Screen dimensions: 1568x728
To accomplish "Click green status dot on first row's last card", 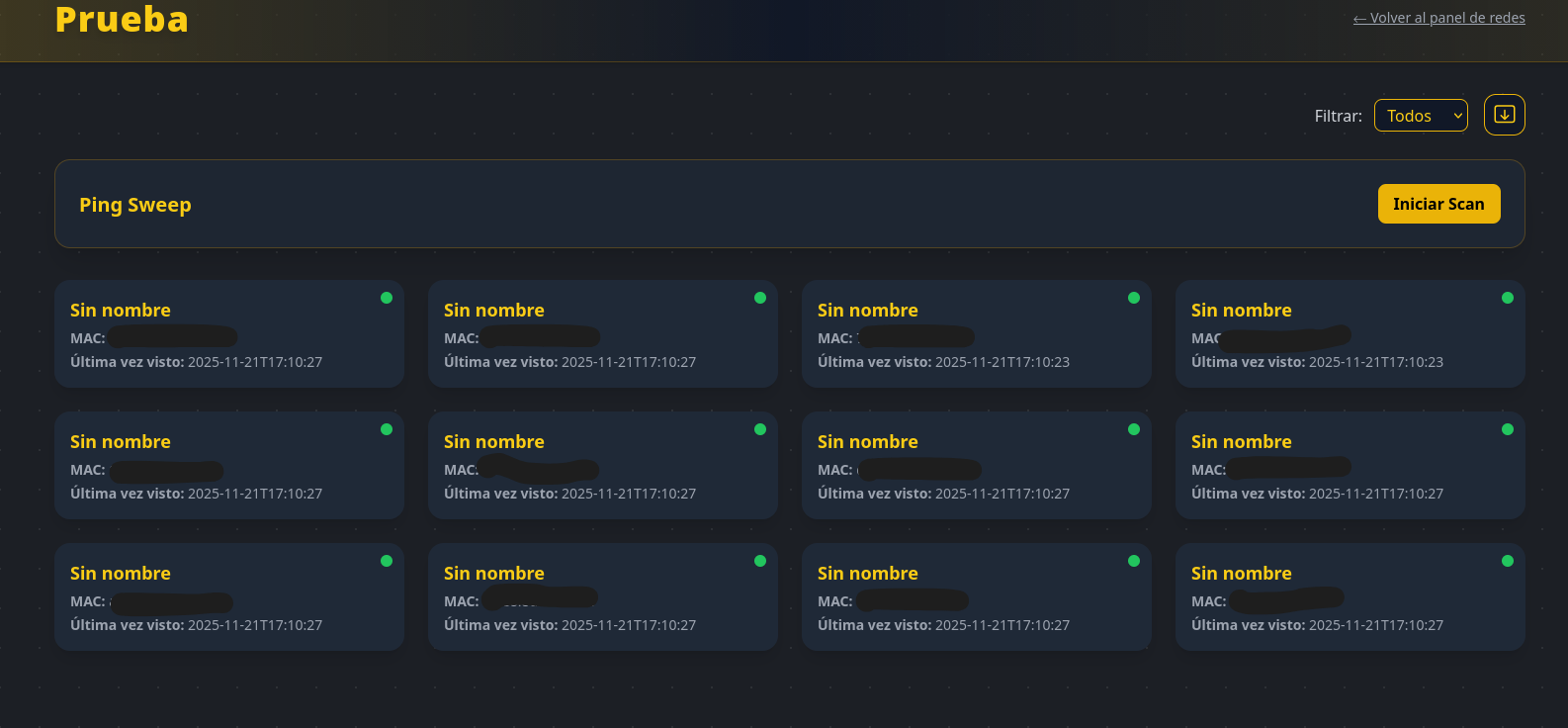I will [x=1508, y=298].
